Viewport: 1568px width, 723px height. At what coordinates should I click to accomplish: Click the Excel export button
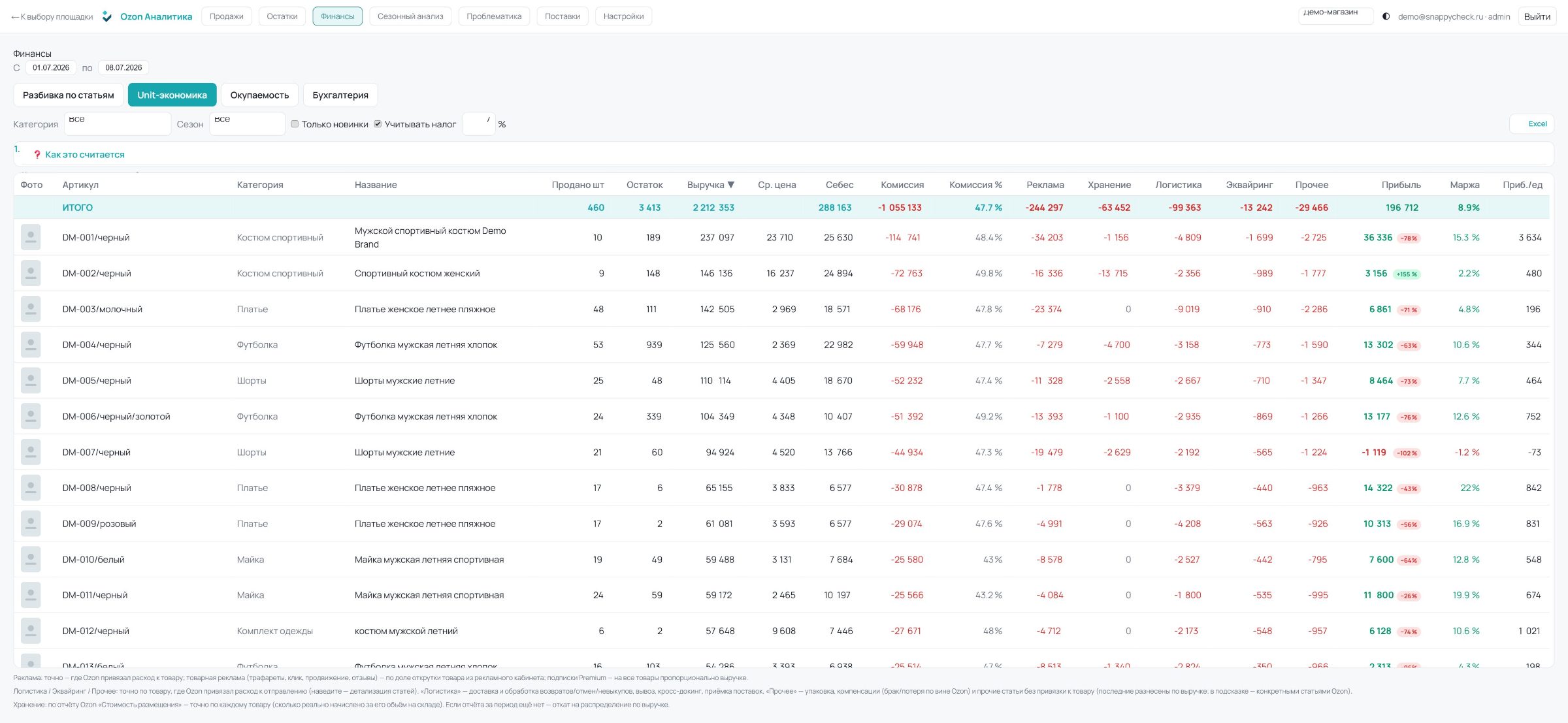point(1531,124)
